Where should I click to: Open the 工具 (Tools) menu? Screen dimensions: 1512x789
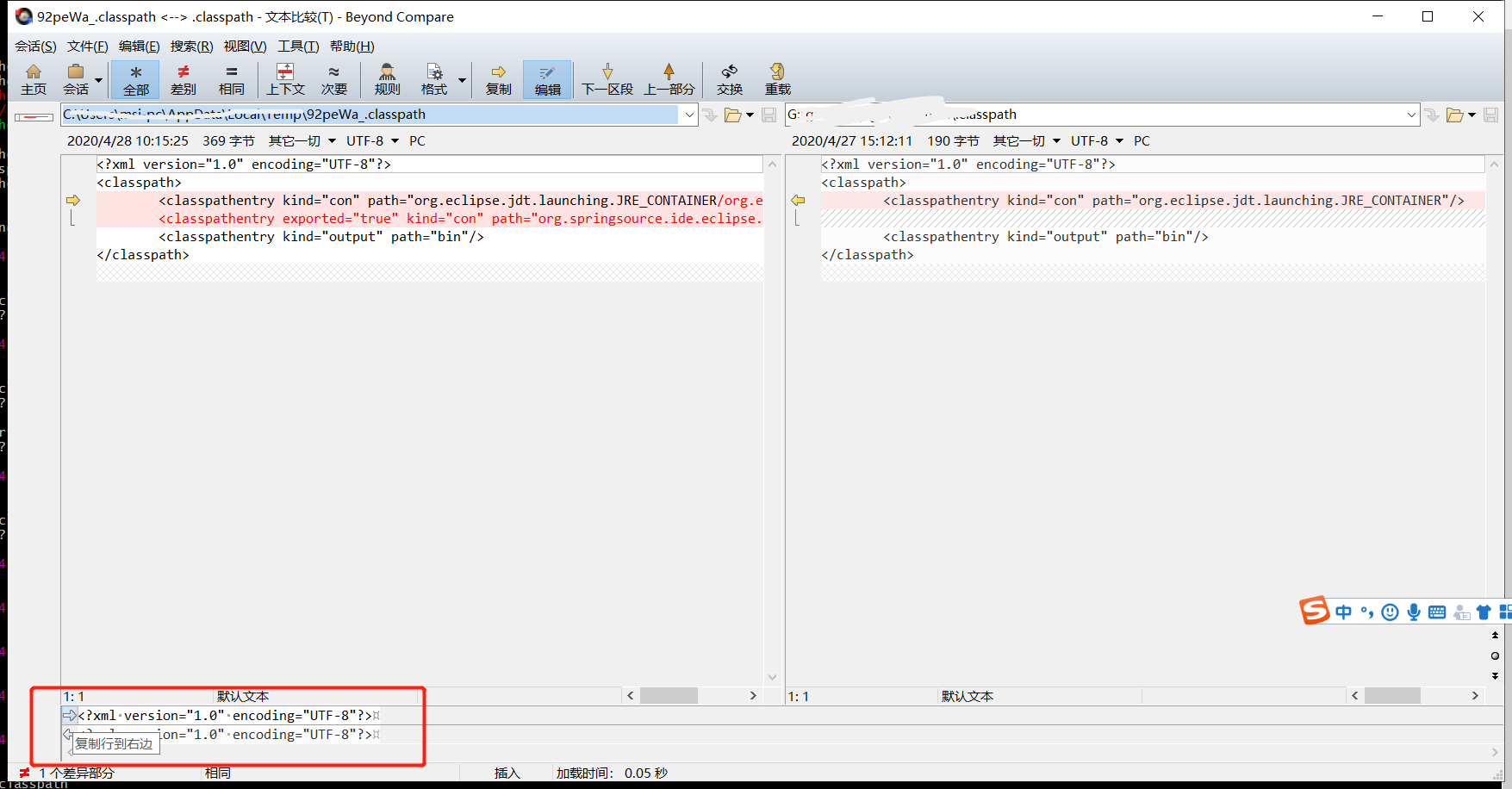[298, 46]
